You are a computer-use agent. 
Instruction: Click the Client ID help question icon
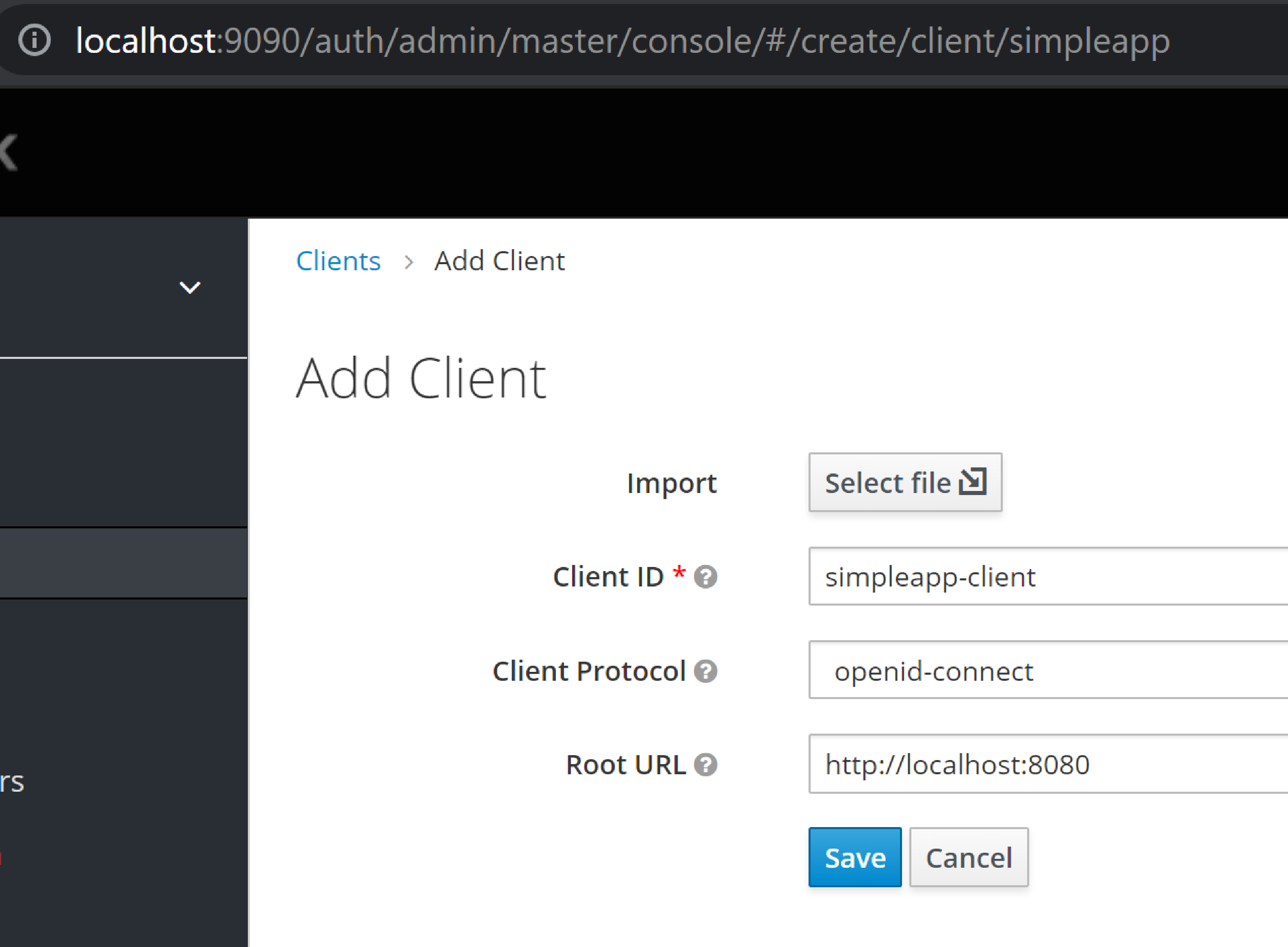[x=705, y=577]
